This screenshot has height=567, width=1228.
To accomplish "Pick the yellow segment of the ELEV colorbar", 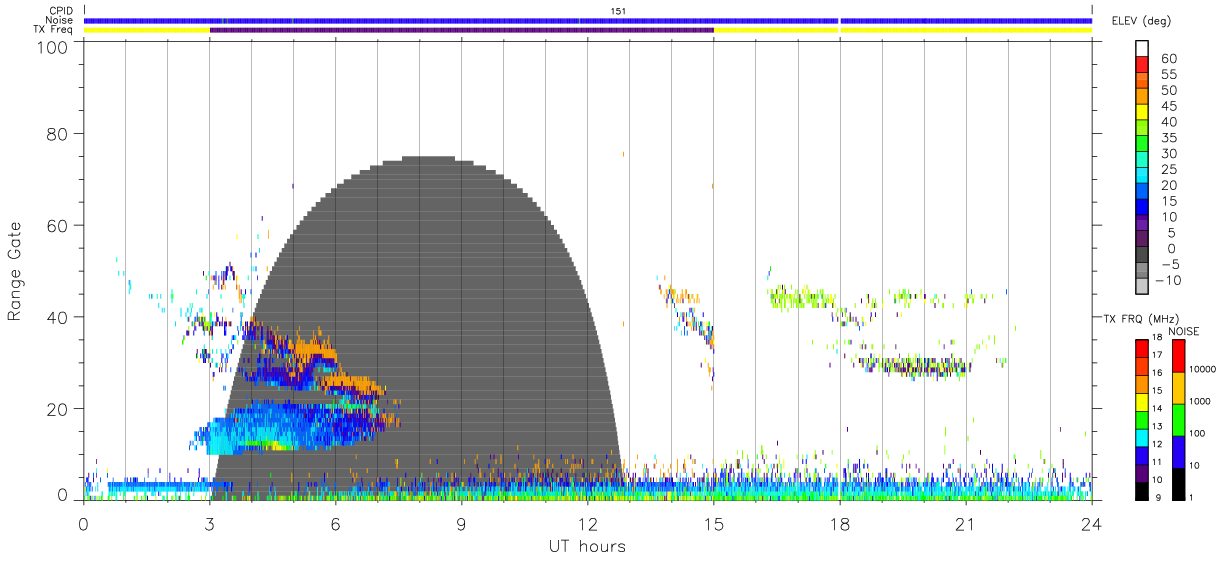I will pyautogui.click(x=1142, y=113).
